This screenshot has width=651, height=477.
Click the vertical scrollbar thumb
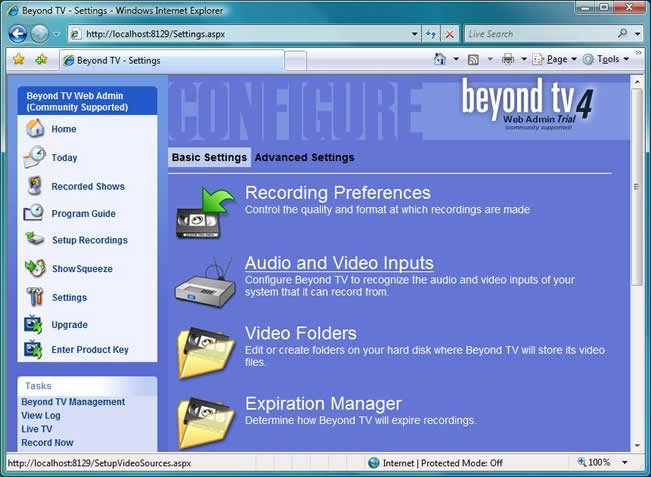636,186
